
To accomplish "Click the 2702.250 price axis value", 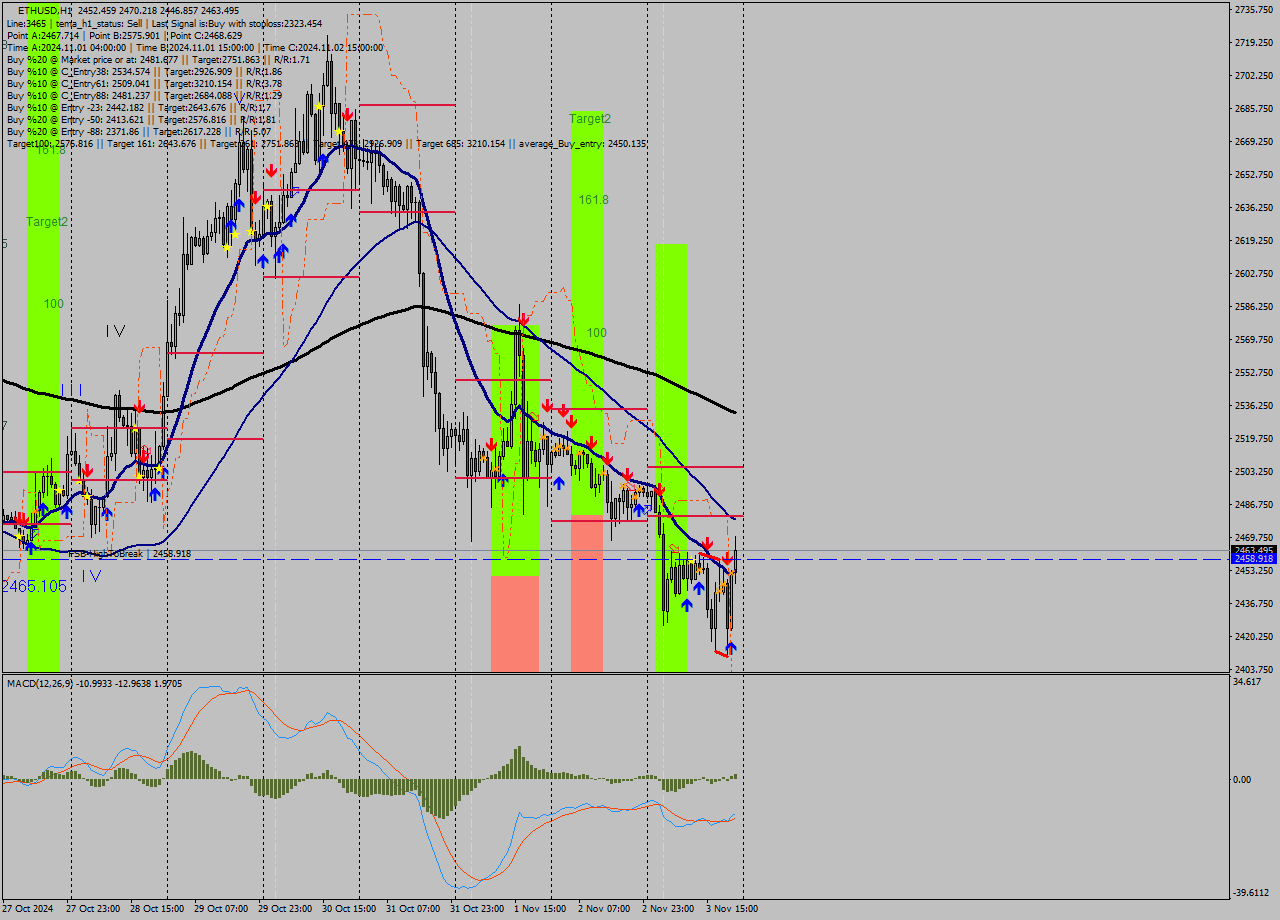I will point(1254,75).
